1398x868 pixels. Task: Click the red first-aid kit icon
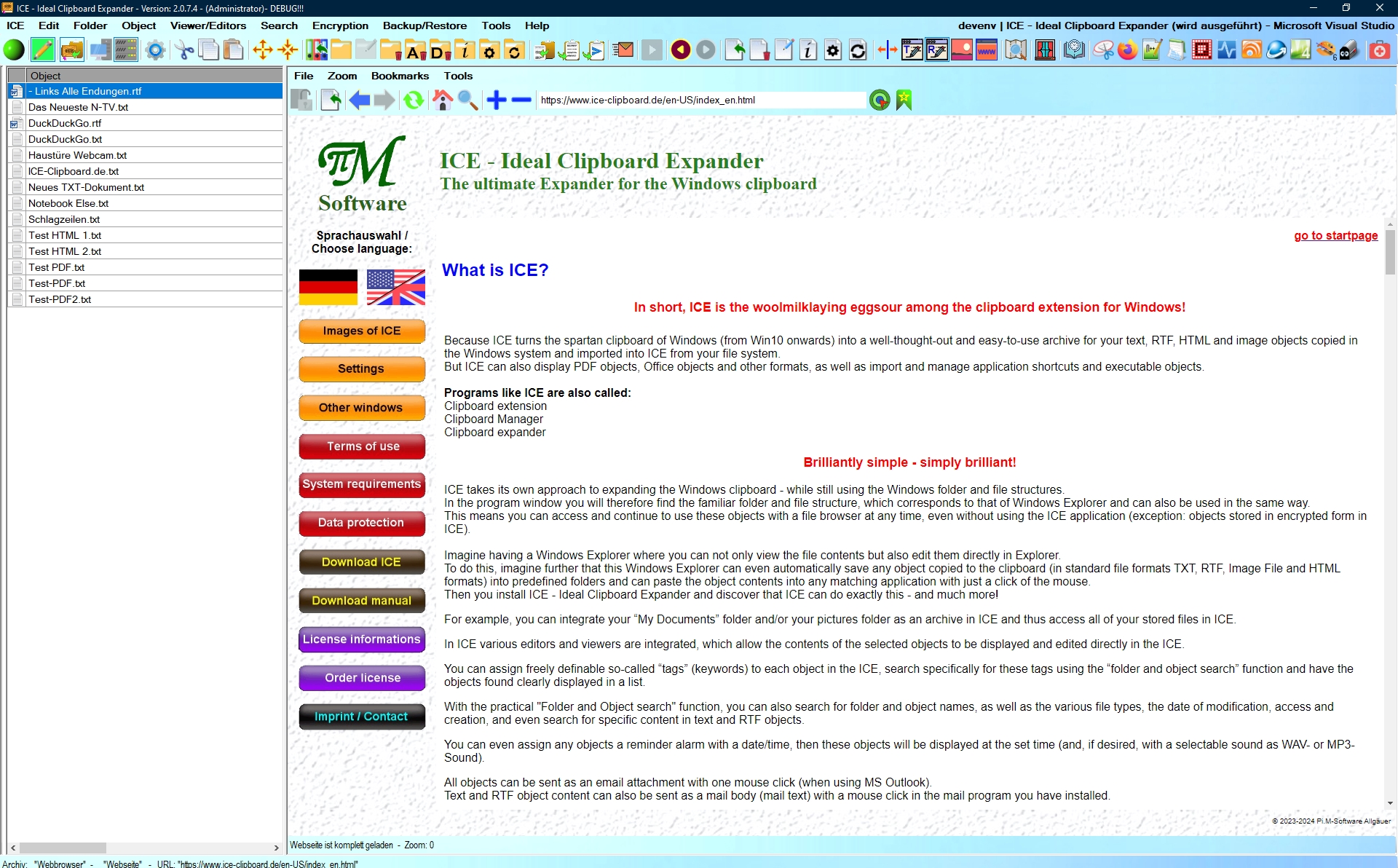(1379, 50)
